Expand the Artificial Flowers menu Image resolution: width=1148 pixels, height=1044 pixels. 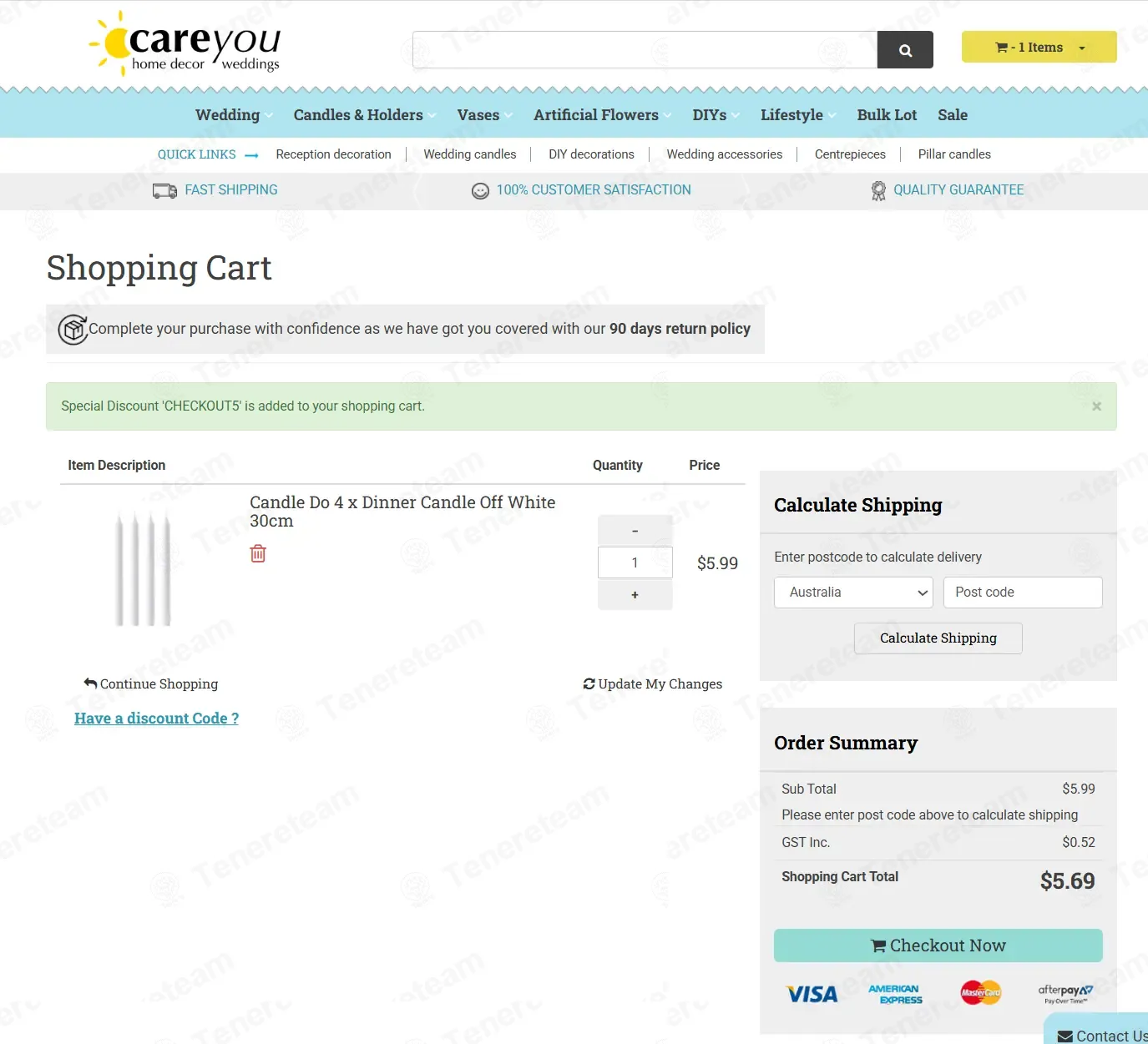(x=602, y=115)
